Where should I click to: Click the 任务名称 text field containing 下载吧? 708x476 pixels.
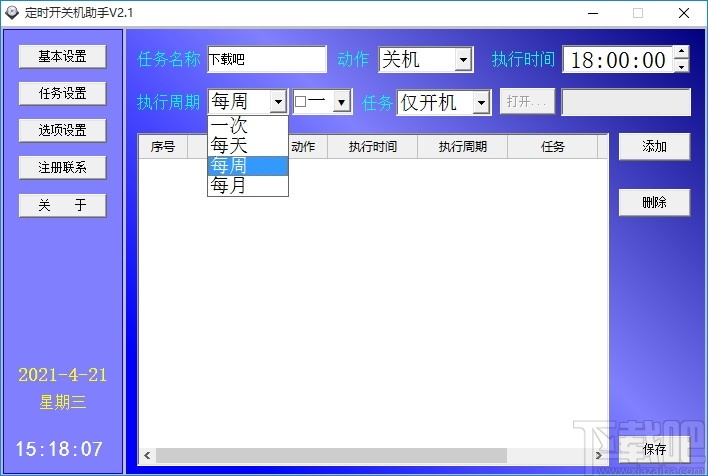[267, 59]
